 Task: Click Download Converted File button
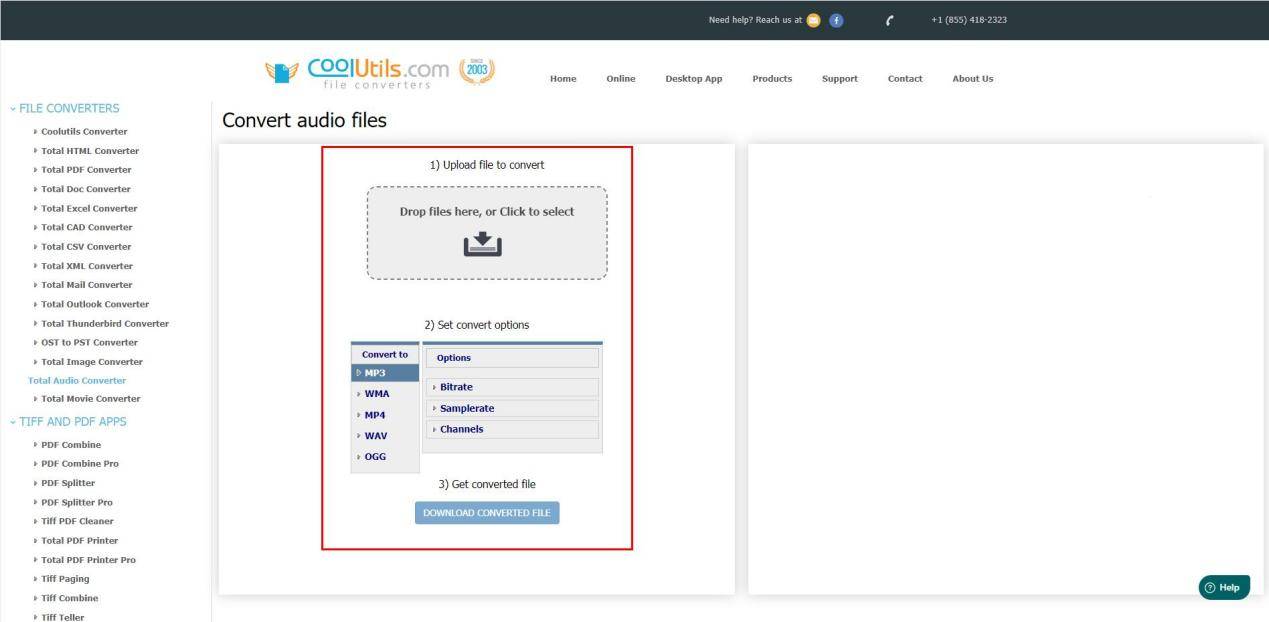(487, 513)
